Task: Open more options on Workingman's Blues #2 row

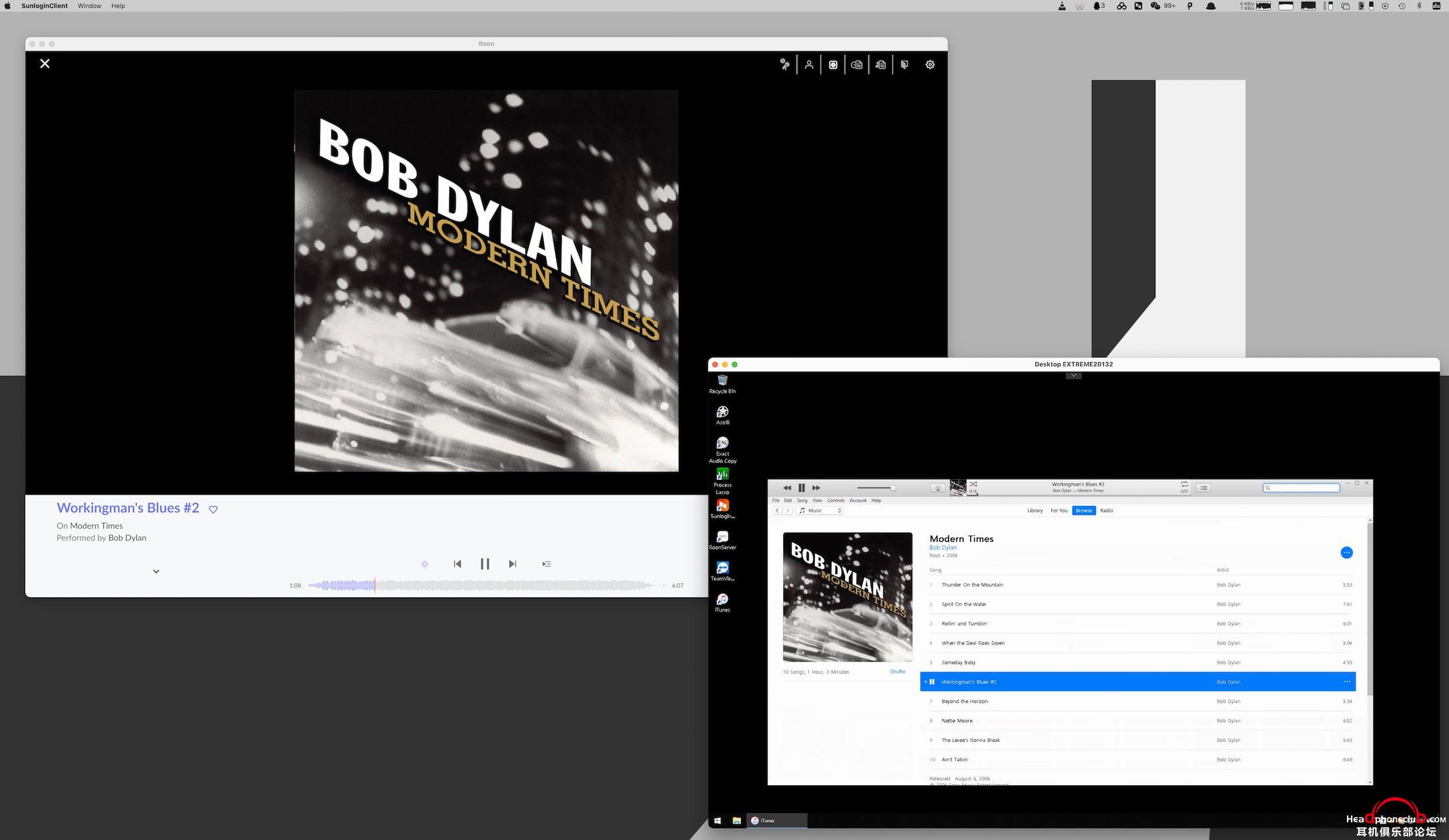Action: point(1347,682)
